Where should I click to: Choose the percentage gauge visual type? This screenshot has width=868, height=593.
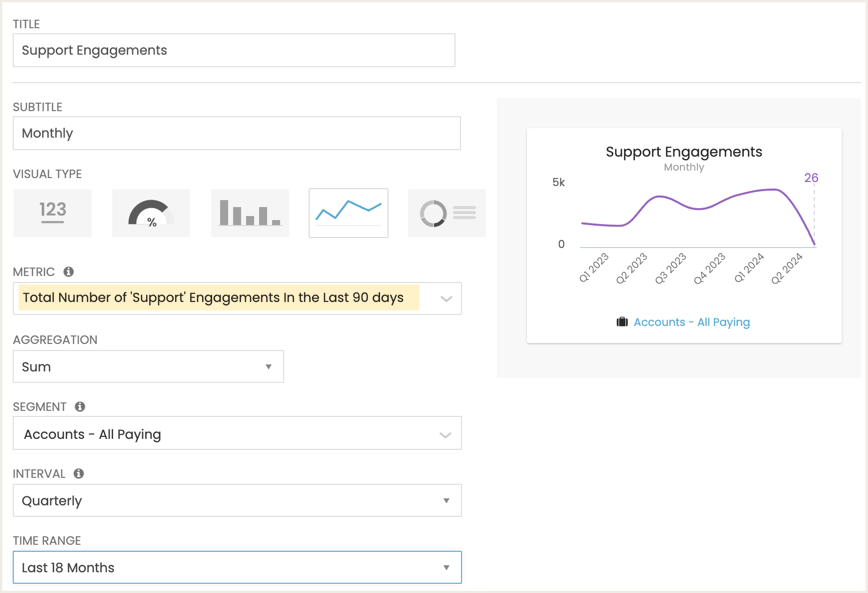[151, 213]
